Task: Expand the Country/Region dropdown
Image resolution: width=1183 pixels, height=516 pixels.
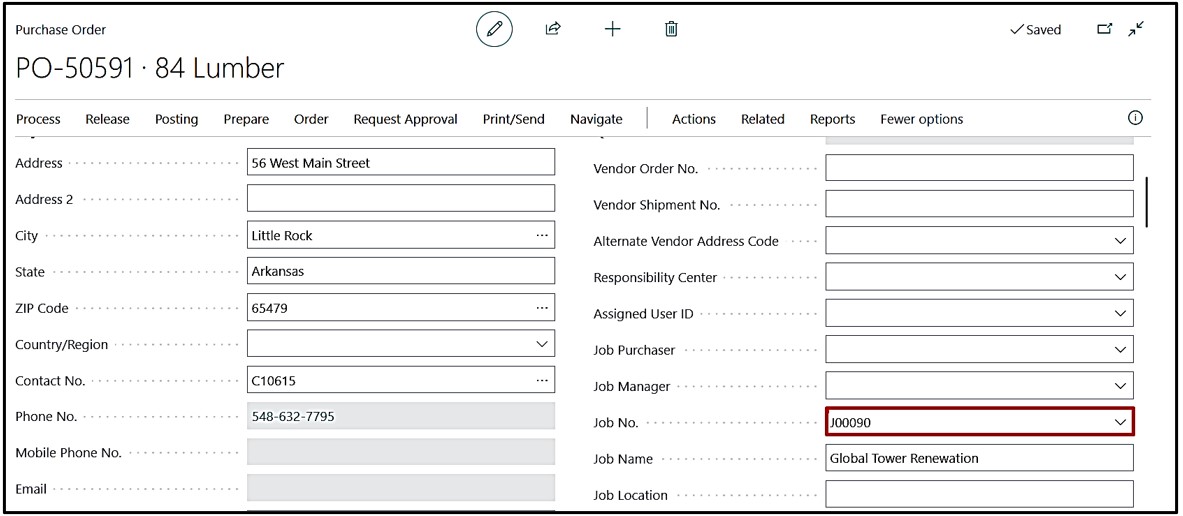Action: (542, 344)
